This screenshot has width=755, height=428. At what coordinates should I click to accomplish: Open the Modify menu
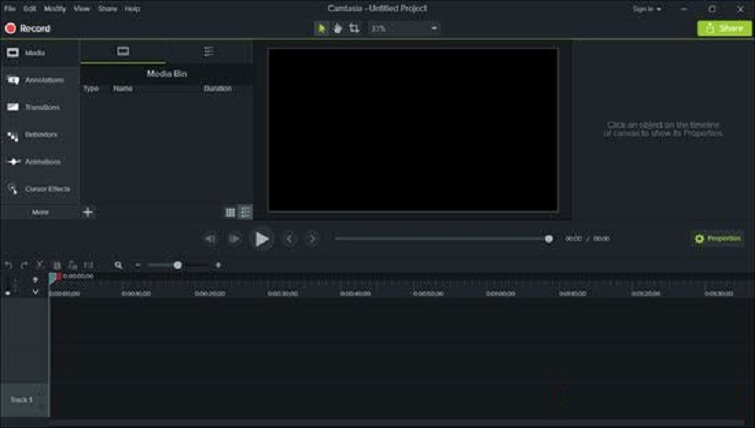[55, 9]
